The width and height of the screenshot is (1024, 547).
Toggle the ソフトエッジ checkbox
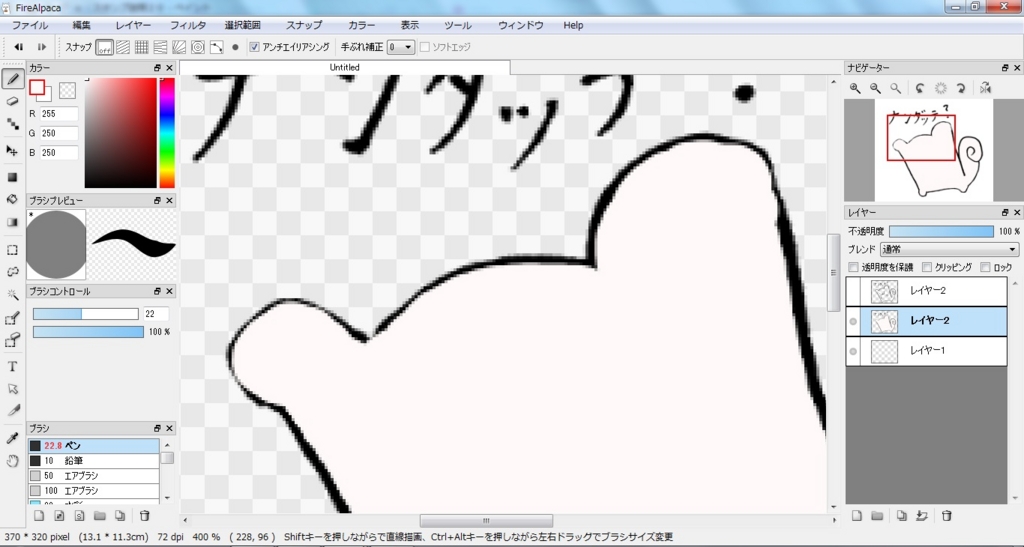point(424,47)
